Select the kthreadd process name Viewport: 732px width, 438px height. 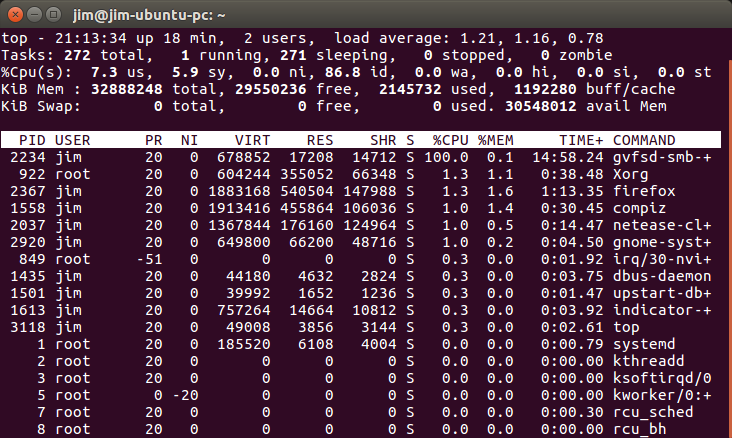point(648,361)
